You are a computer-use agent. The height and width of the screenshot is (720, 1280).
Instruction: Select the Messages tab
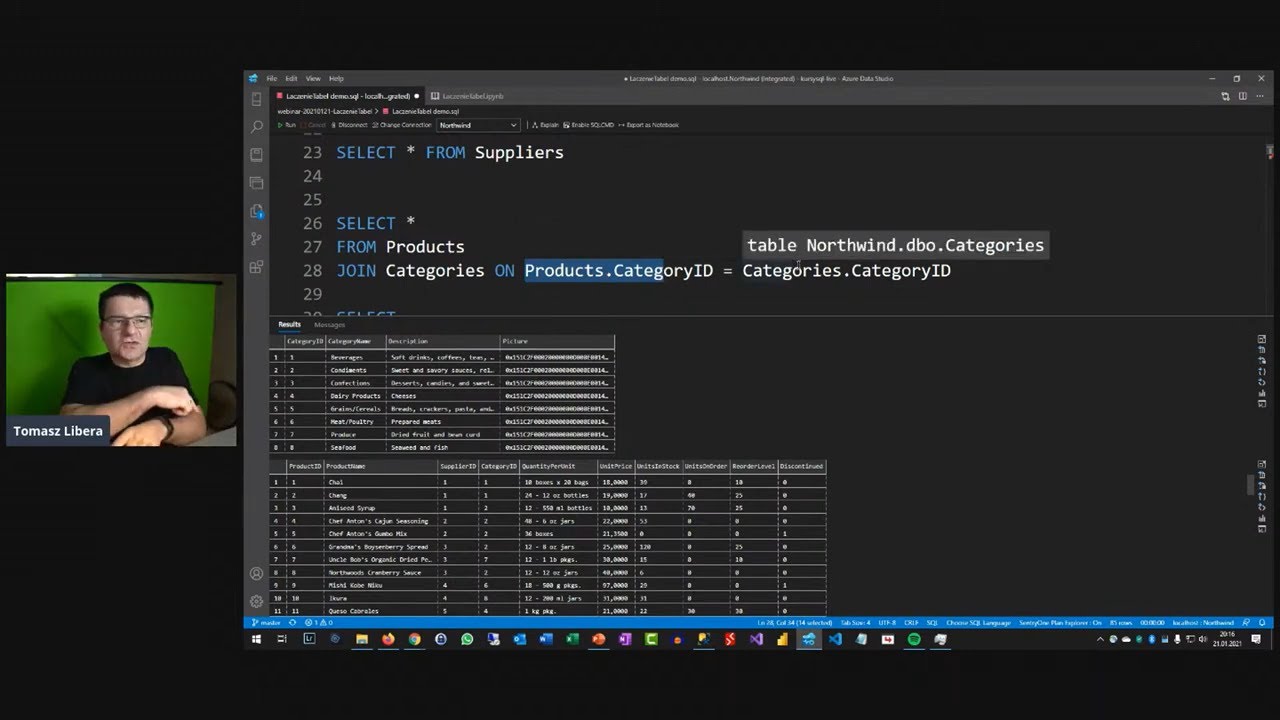click(329, 324)
